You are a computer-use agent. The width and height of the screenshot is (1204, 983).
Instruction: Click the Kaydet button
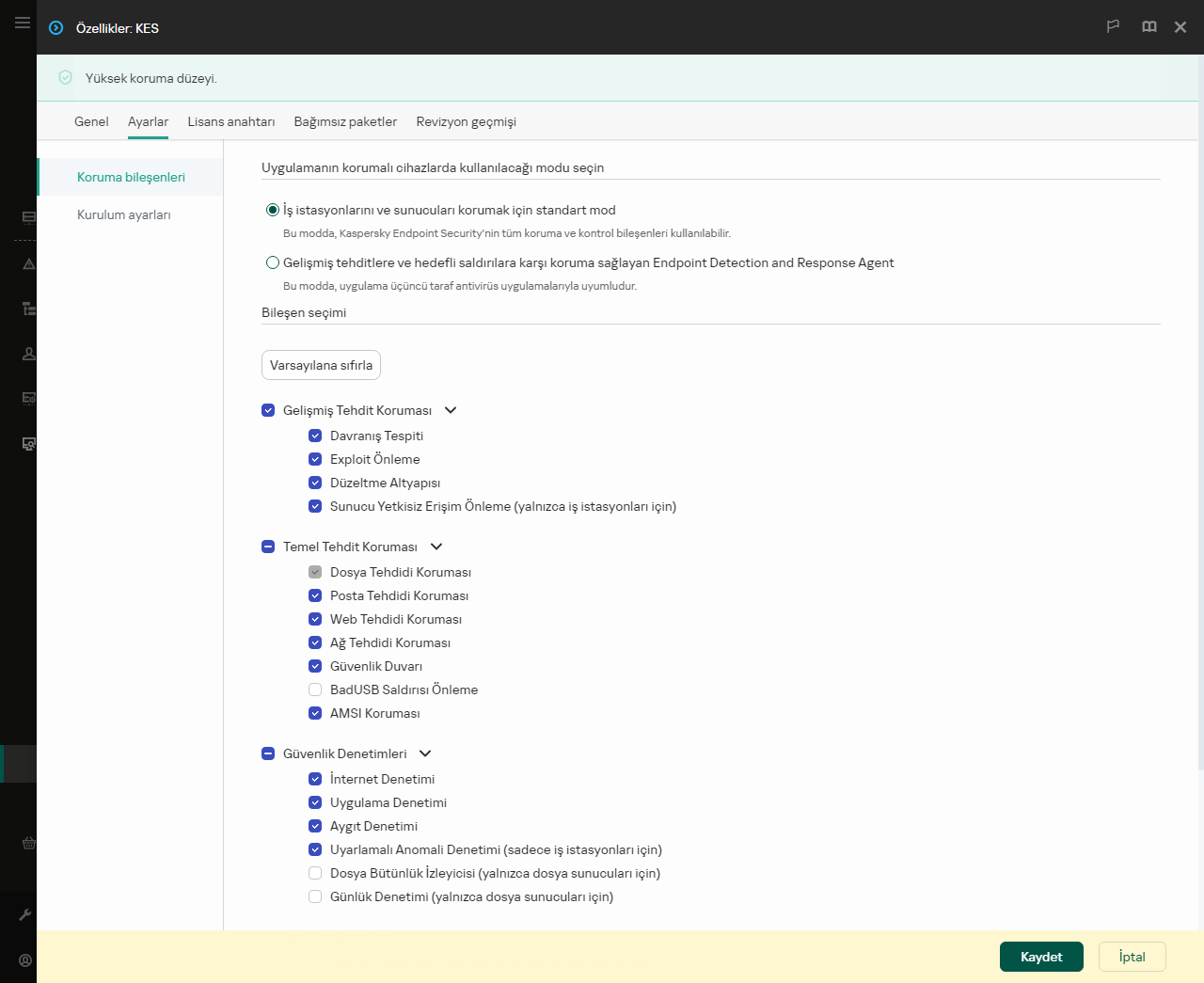(1040, 957)
